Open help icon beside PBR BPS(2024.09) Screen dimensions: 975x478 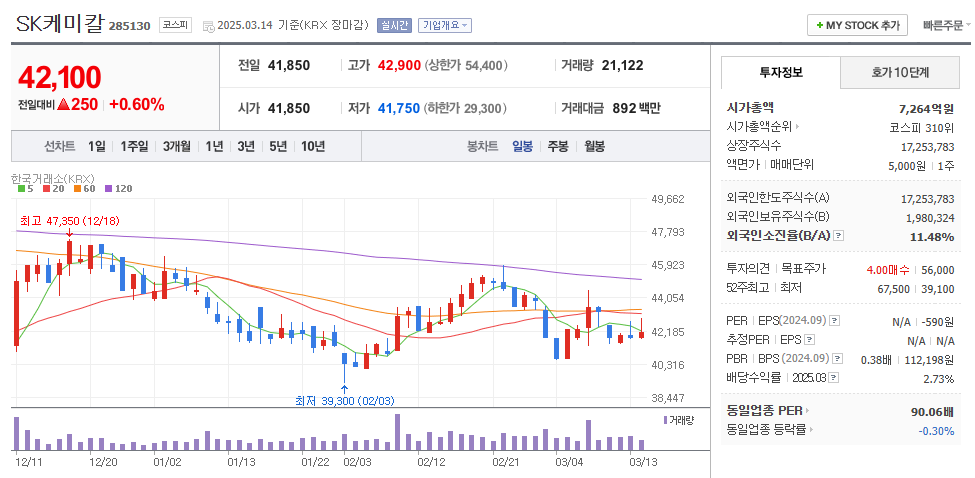(839, 359)
